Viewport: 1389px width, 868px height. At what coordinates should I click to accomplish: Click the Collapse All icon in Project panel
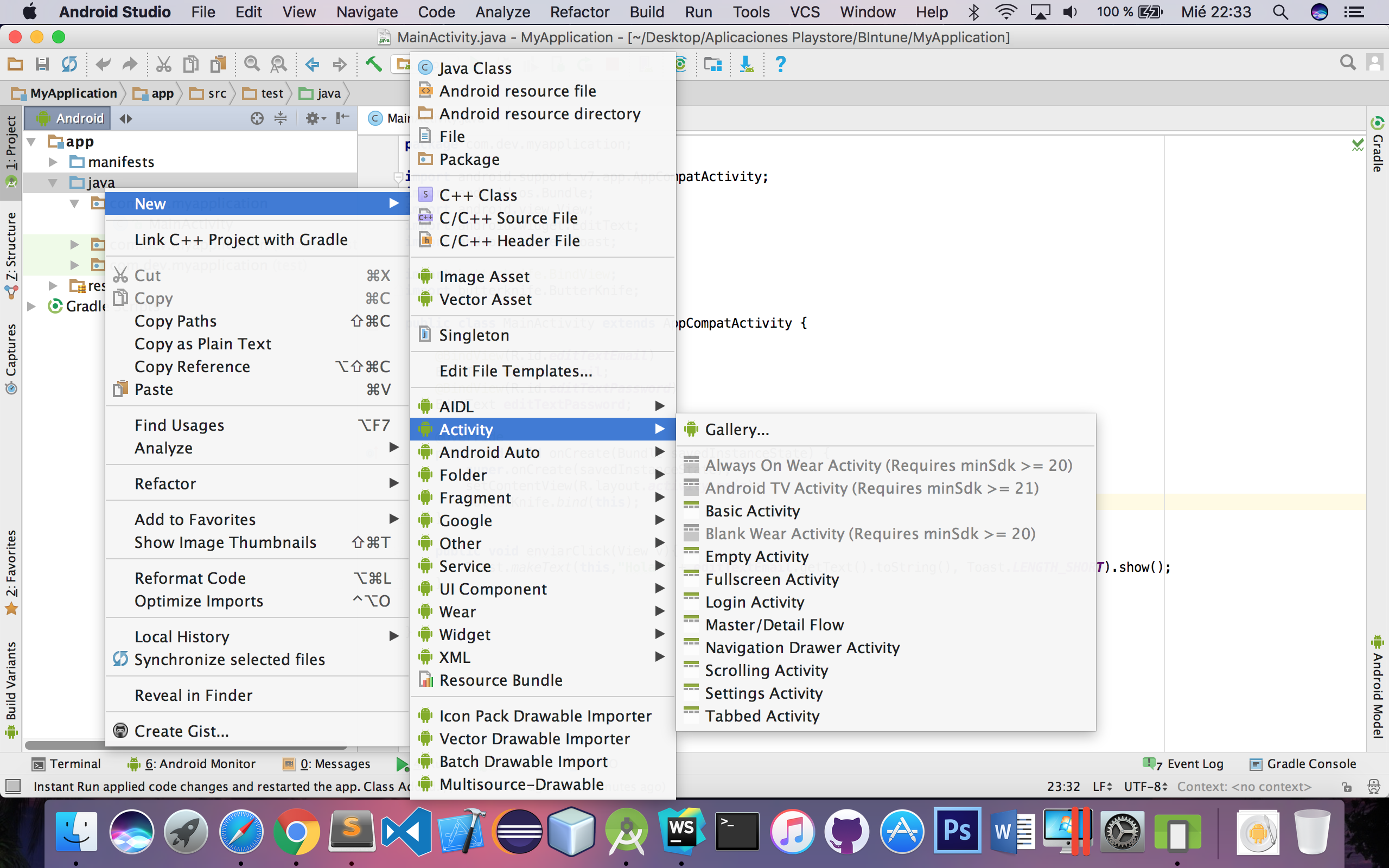[281, 118]
